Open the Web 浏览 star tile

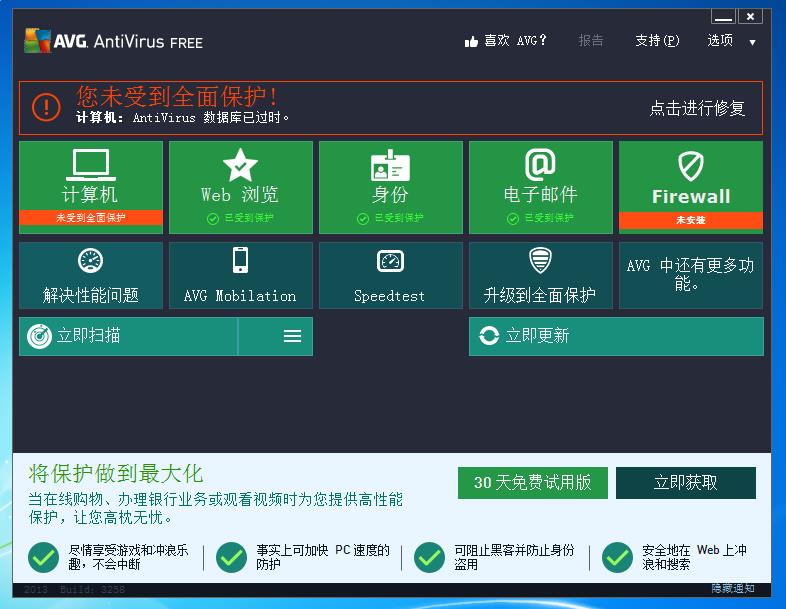(x=241, y=187)
